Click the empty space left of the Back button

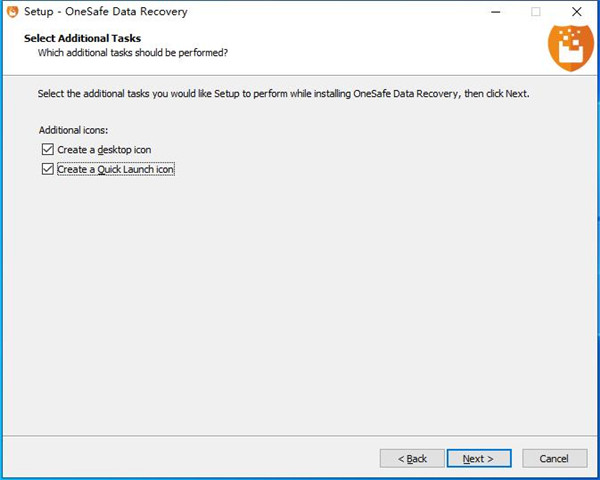click(x=200, y=458)
